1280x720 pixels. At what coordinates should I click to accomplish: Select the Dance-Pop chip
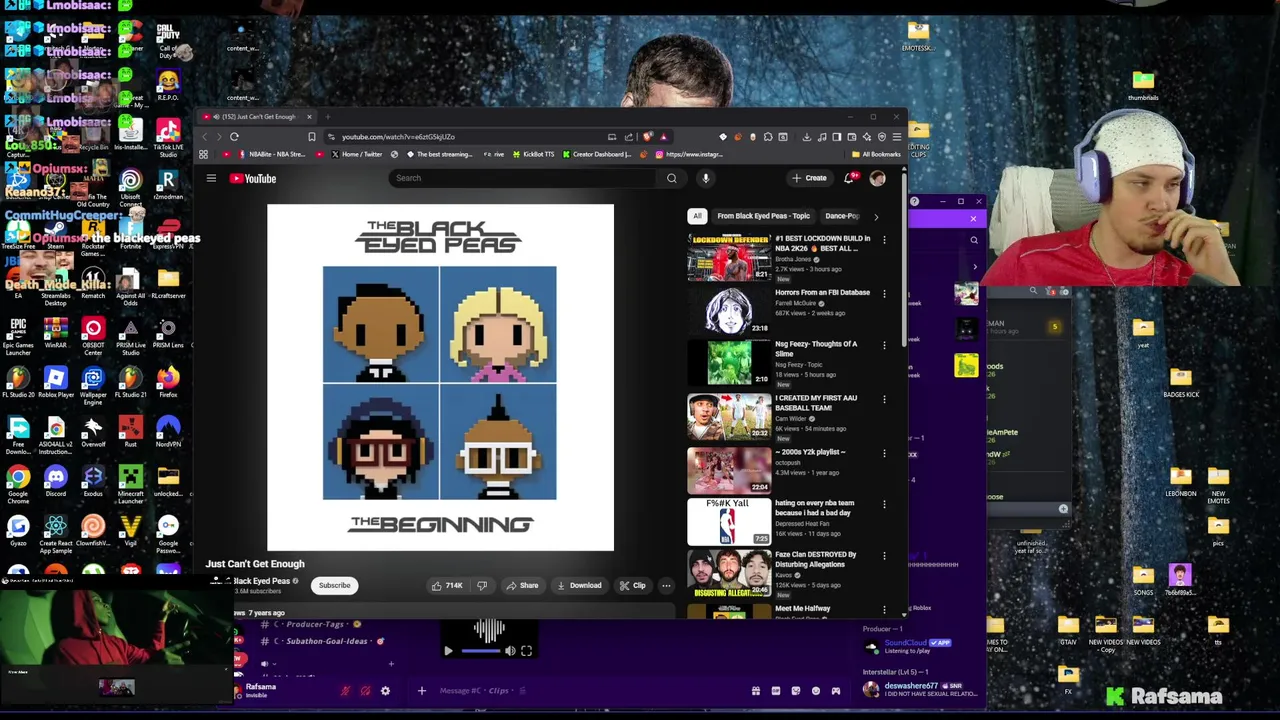(x=842, y=216)
